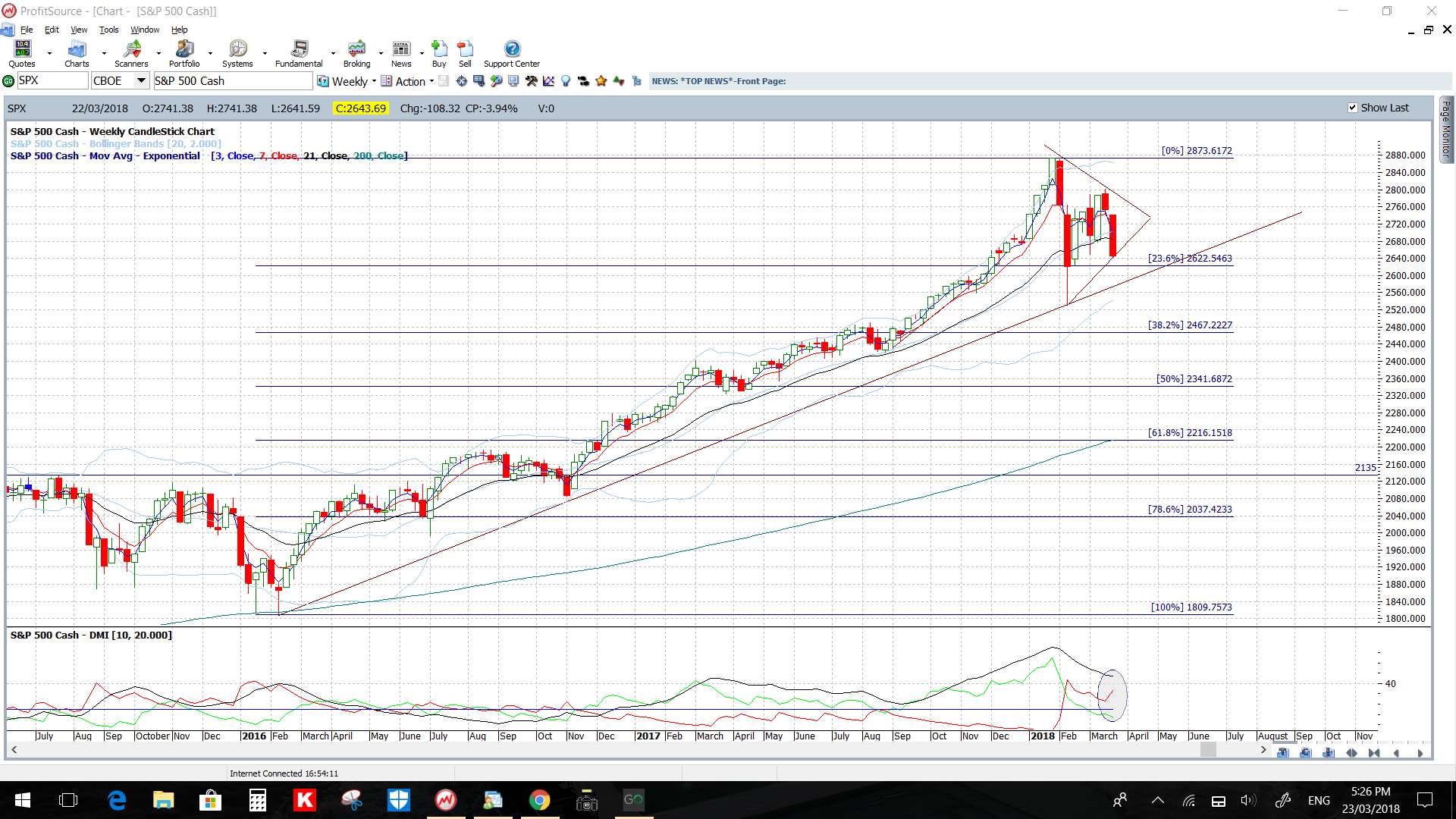Click the hammer and pick tools icon
Viewport: 1456px width, 819px height.
click(532, 81)
